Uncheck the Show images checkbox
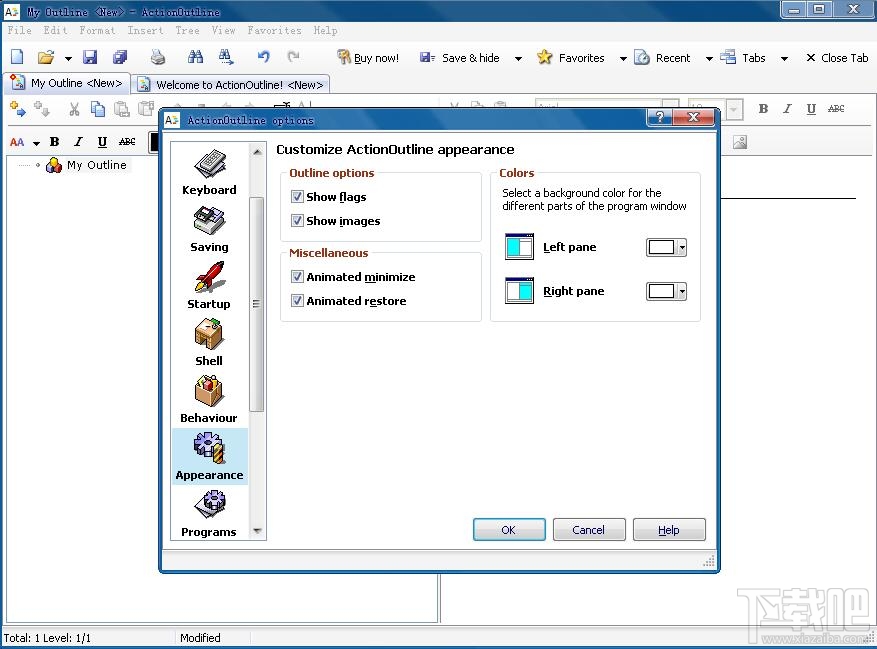Viewport: 877px width, 649px height. click(x=297, y=220)
